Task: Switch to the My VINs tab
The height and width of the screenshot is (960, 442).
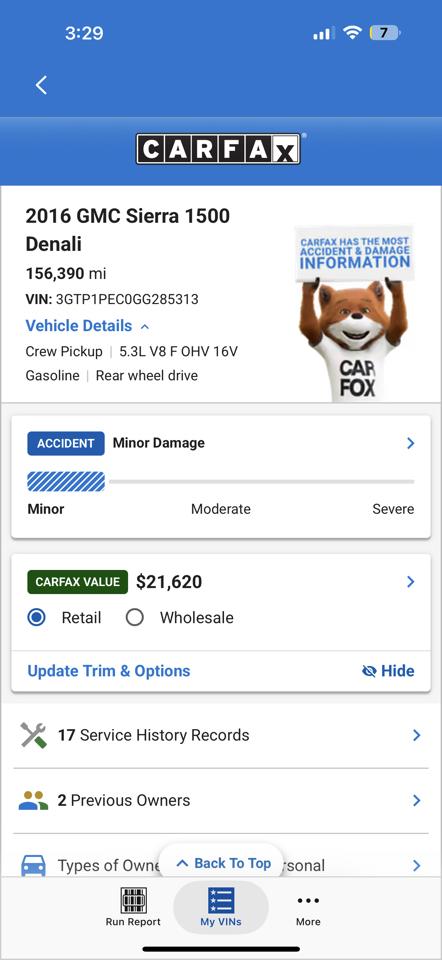Action: pyautogui.click(x=221, y=907)
